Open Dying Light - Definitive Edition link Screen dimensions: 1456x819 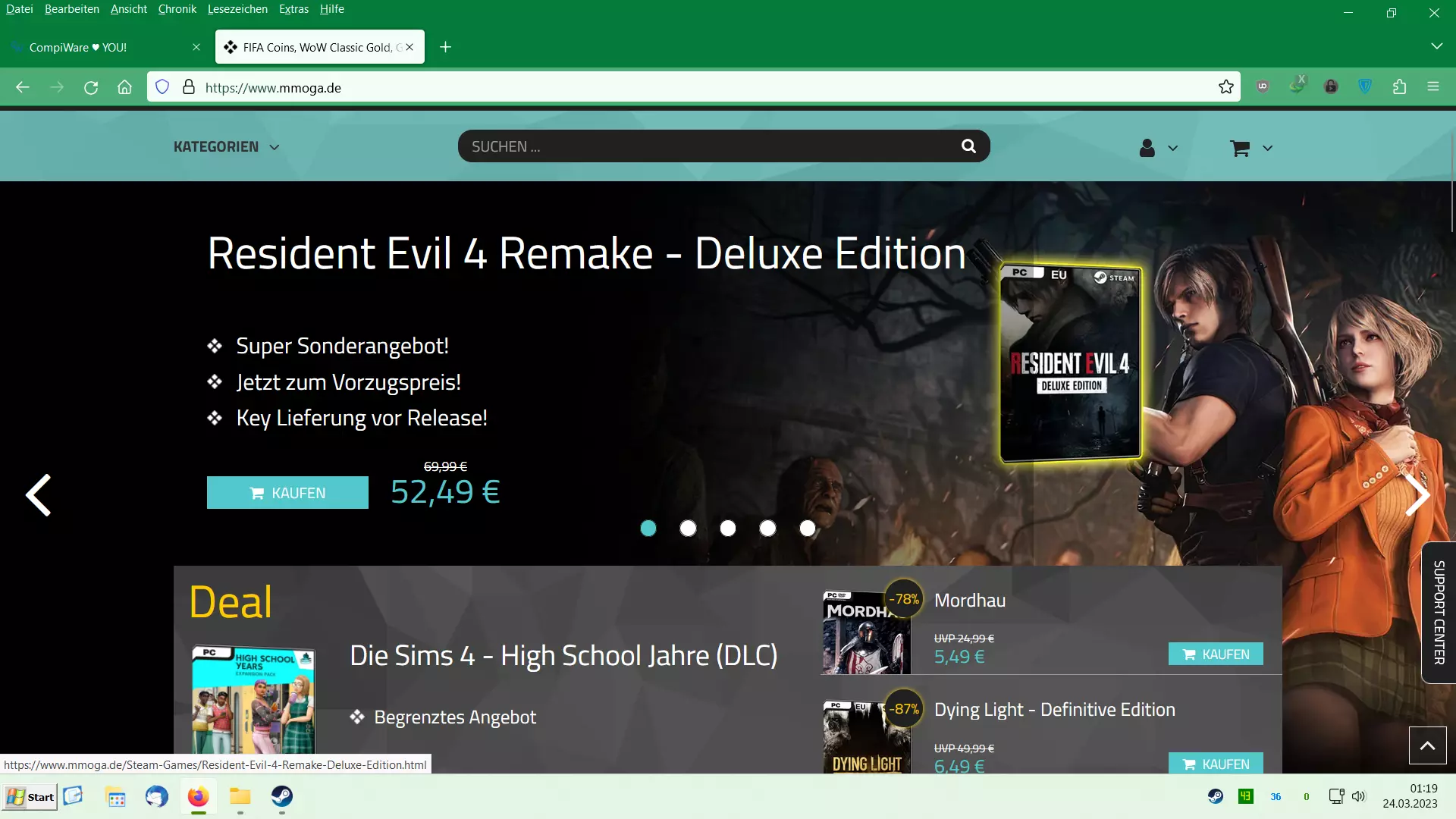click(1055, 710)
